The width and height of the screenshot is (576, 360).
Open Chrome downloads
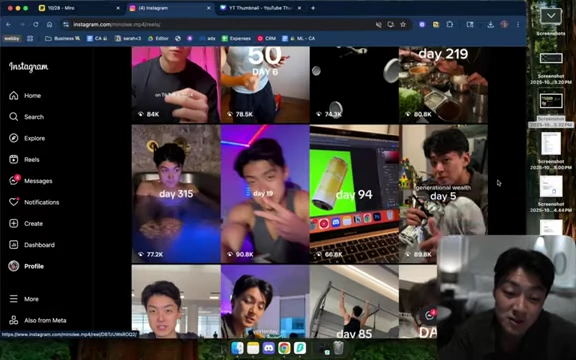490,25
